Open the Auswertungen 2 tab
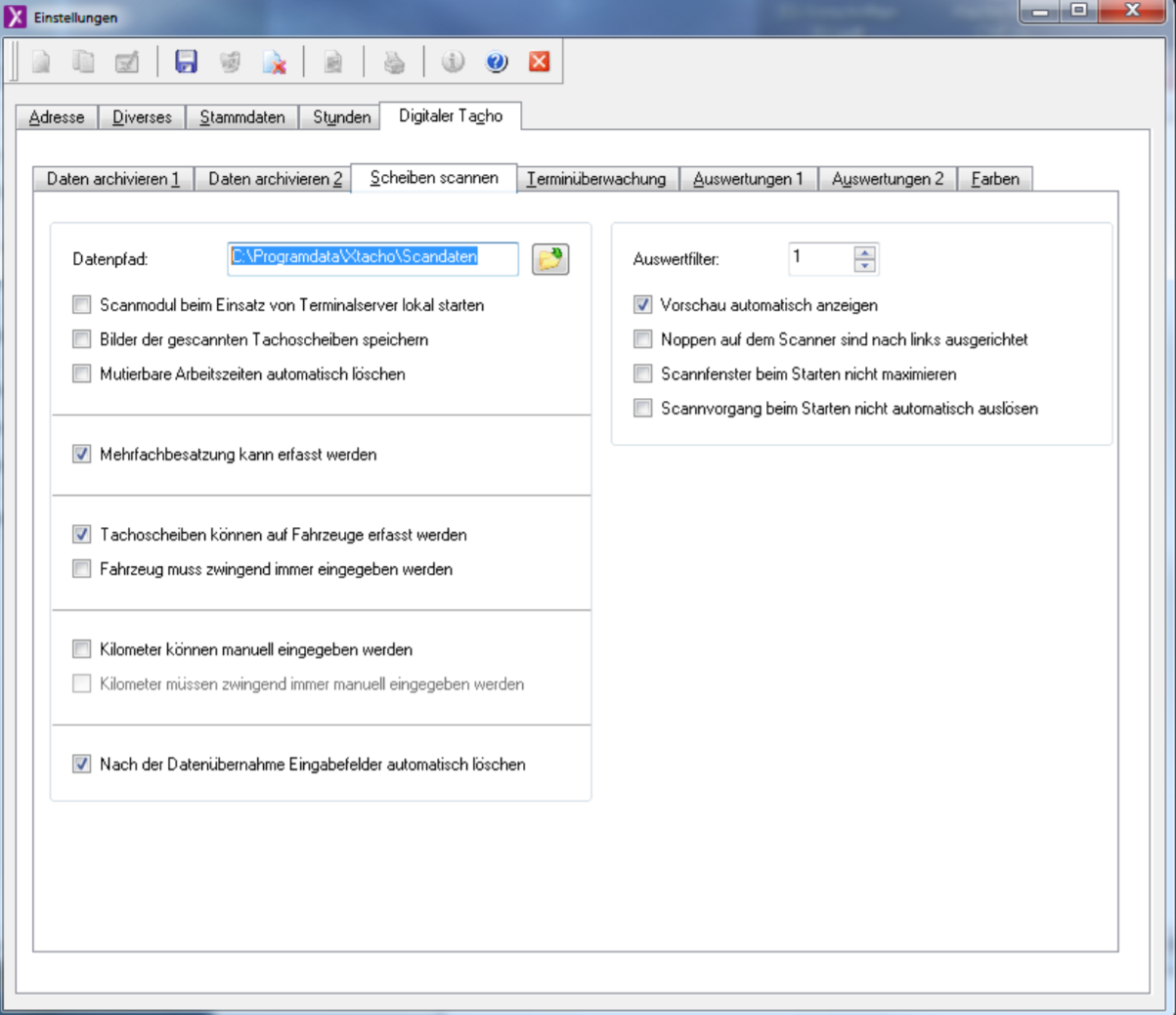 (888, 179)
